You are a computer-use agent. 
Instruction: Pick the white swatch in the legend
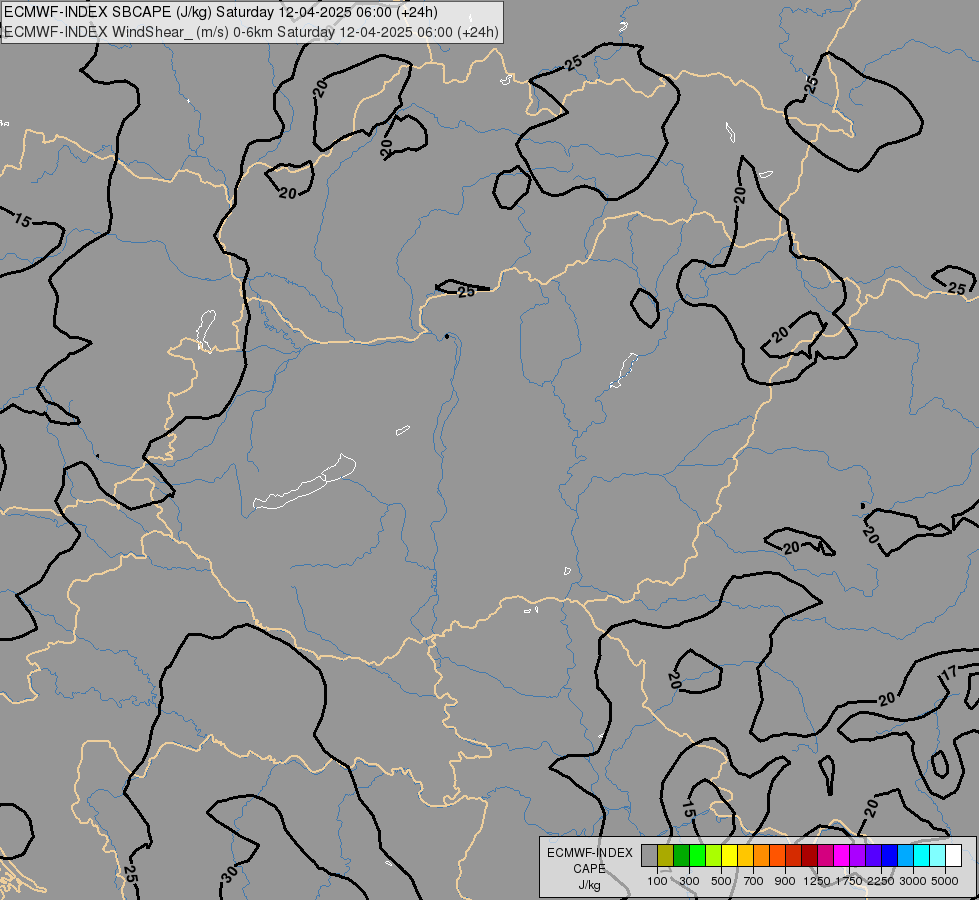click(954, 855)
